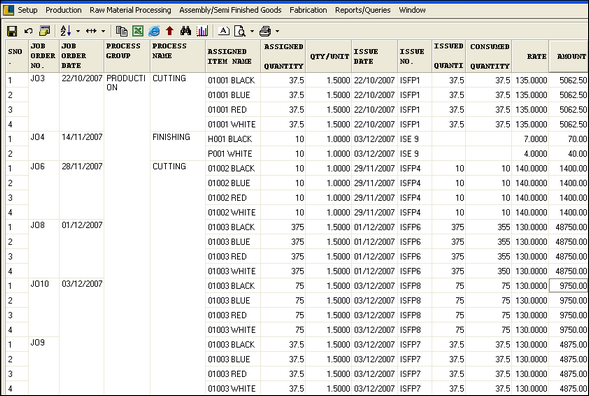
Task: Export to Excel icon
Action: point(138,31)
